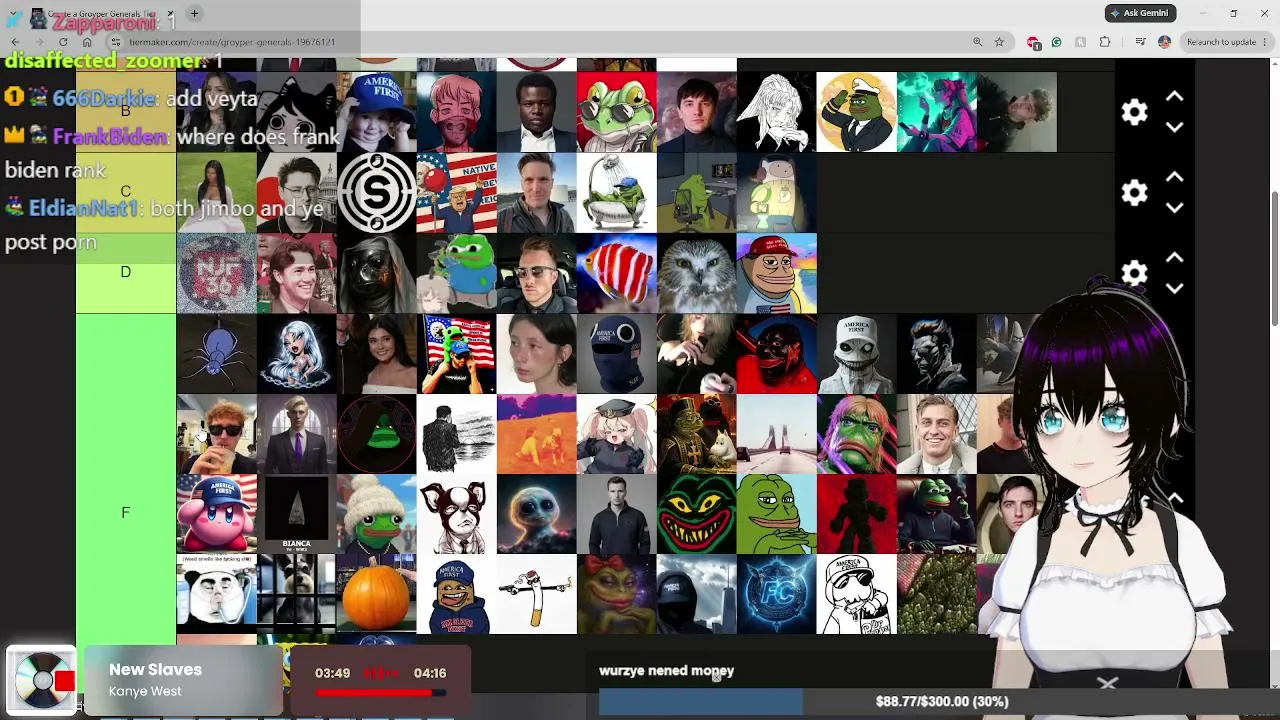The height and width of the screenshot is (720, 1280).
Task: Click the tier C label
Action: coord(126,192)
